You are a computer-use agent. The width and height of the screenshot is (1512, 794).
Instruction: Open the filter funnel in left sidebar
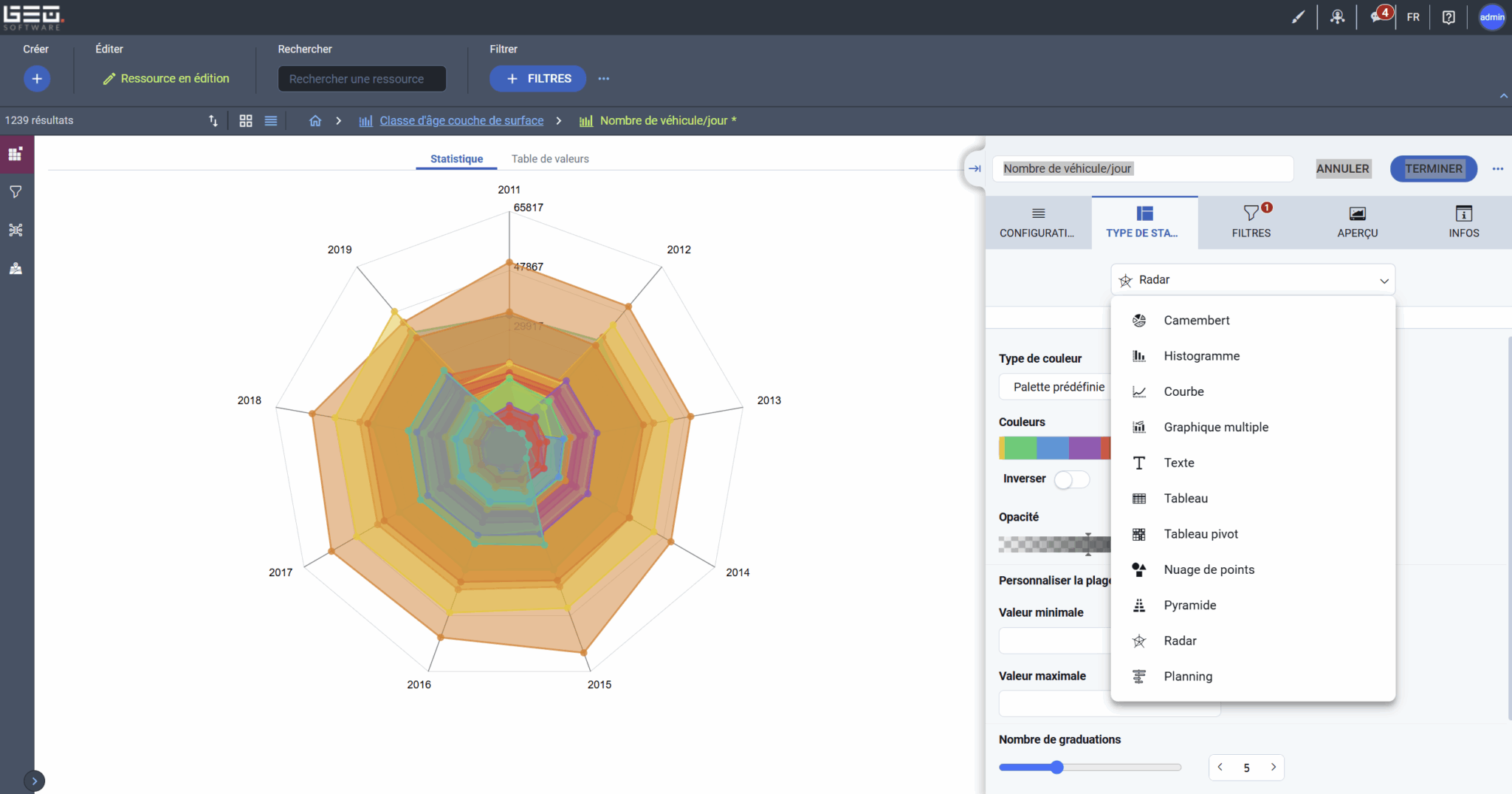point(16,192)
